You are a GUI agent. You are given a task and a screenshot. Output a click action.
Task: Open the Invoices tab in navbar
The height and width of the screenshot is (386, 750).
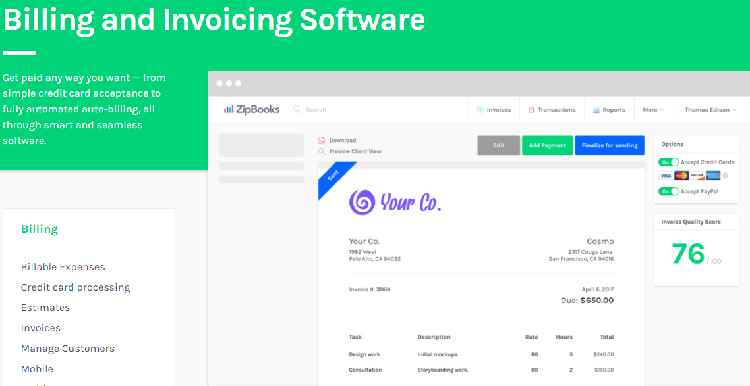494,110
